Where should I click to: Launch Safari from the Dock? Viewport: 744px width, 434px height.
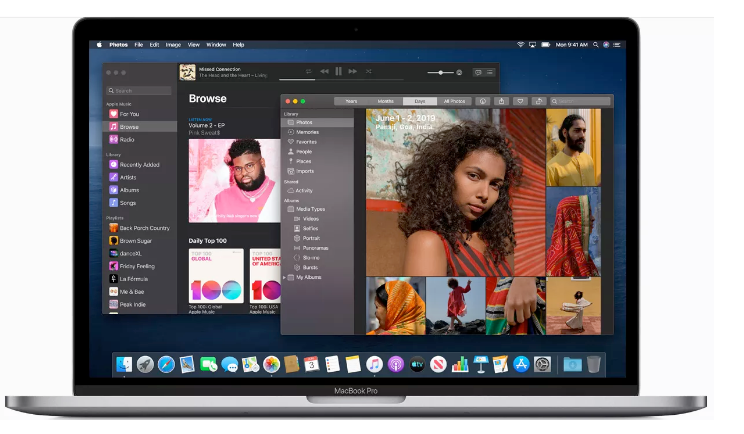166,364
